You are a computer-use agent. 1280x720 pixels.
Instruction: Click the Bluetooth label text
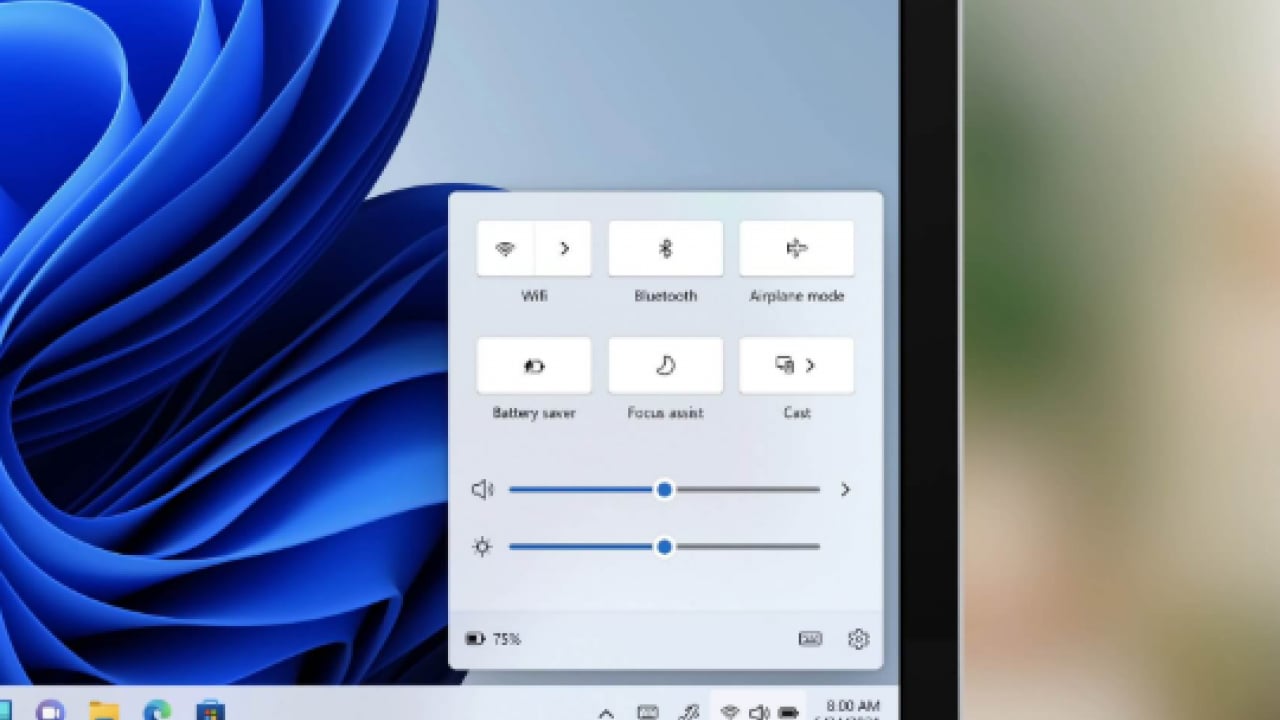(665, 296)
